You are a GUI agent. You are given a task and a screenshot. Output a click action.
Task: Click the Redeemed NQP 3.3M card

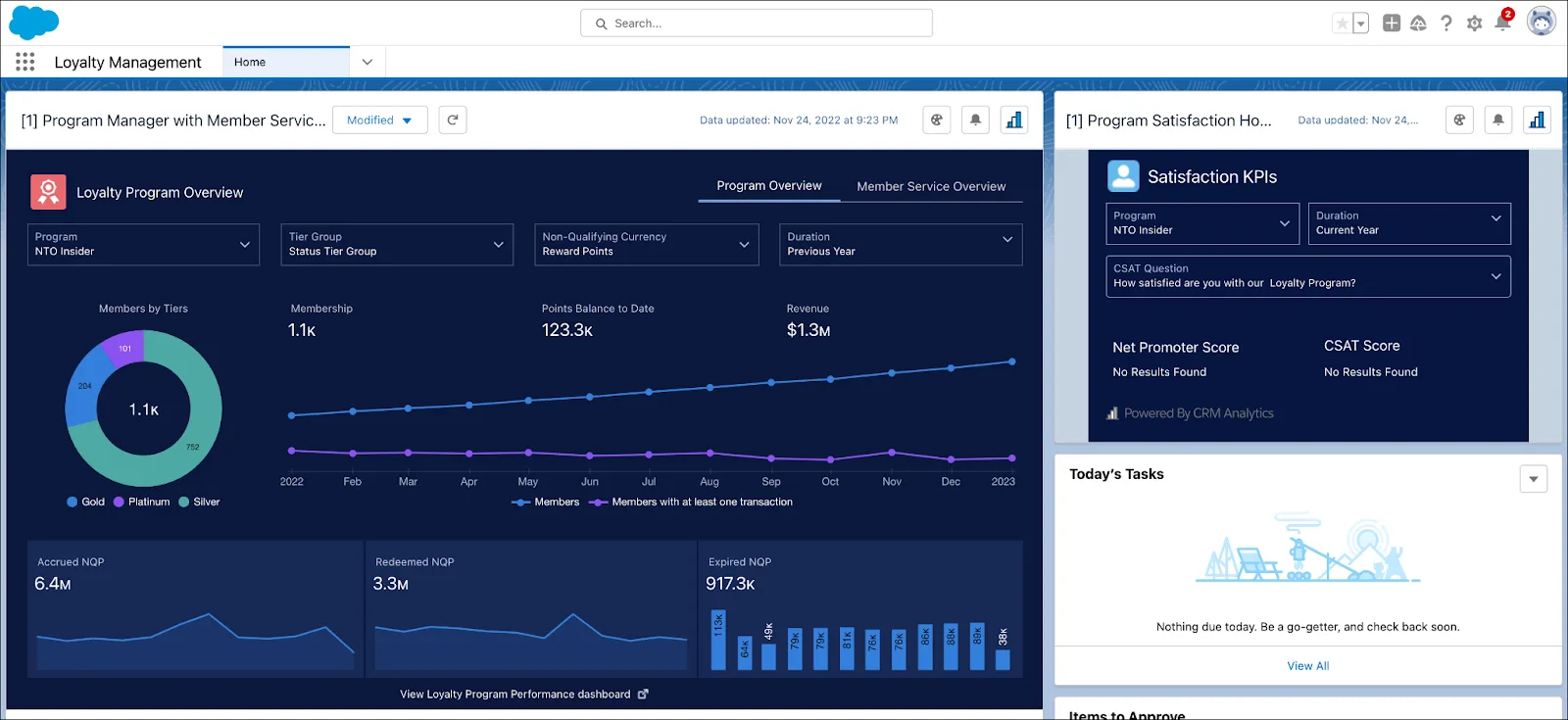[530, 608]
